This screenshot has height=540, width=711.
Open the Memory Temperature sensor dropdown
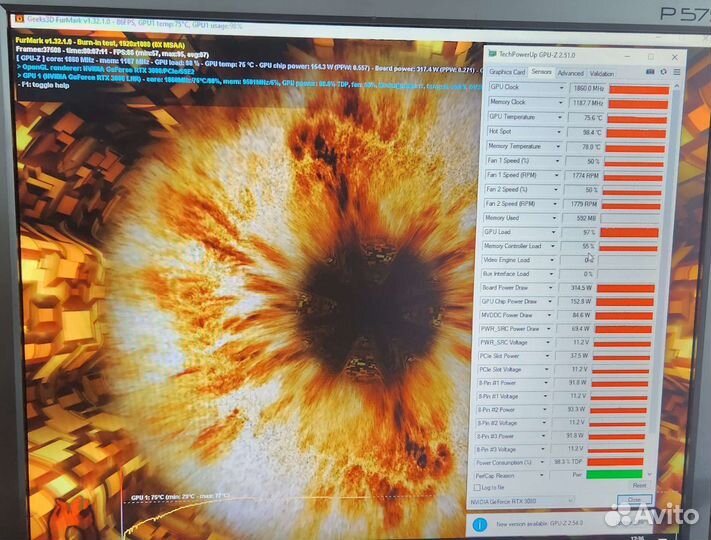[558, 146]
